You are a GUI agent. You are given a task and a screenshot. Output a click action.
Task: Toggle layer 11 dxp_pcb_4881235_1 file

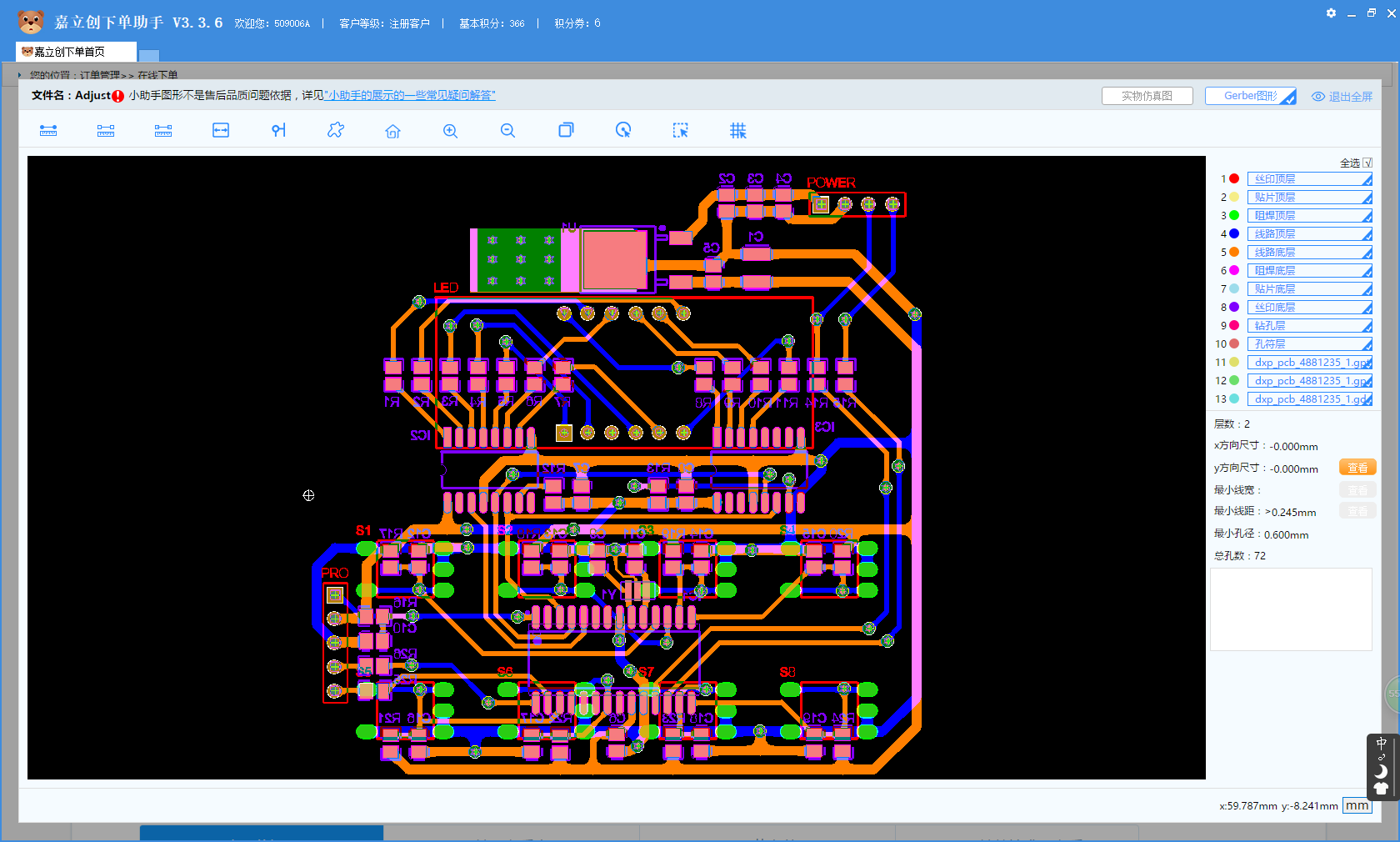pos(1310,363)
